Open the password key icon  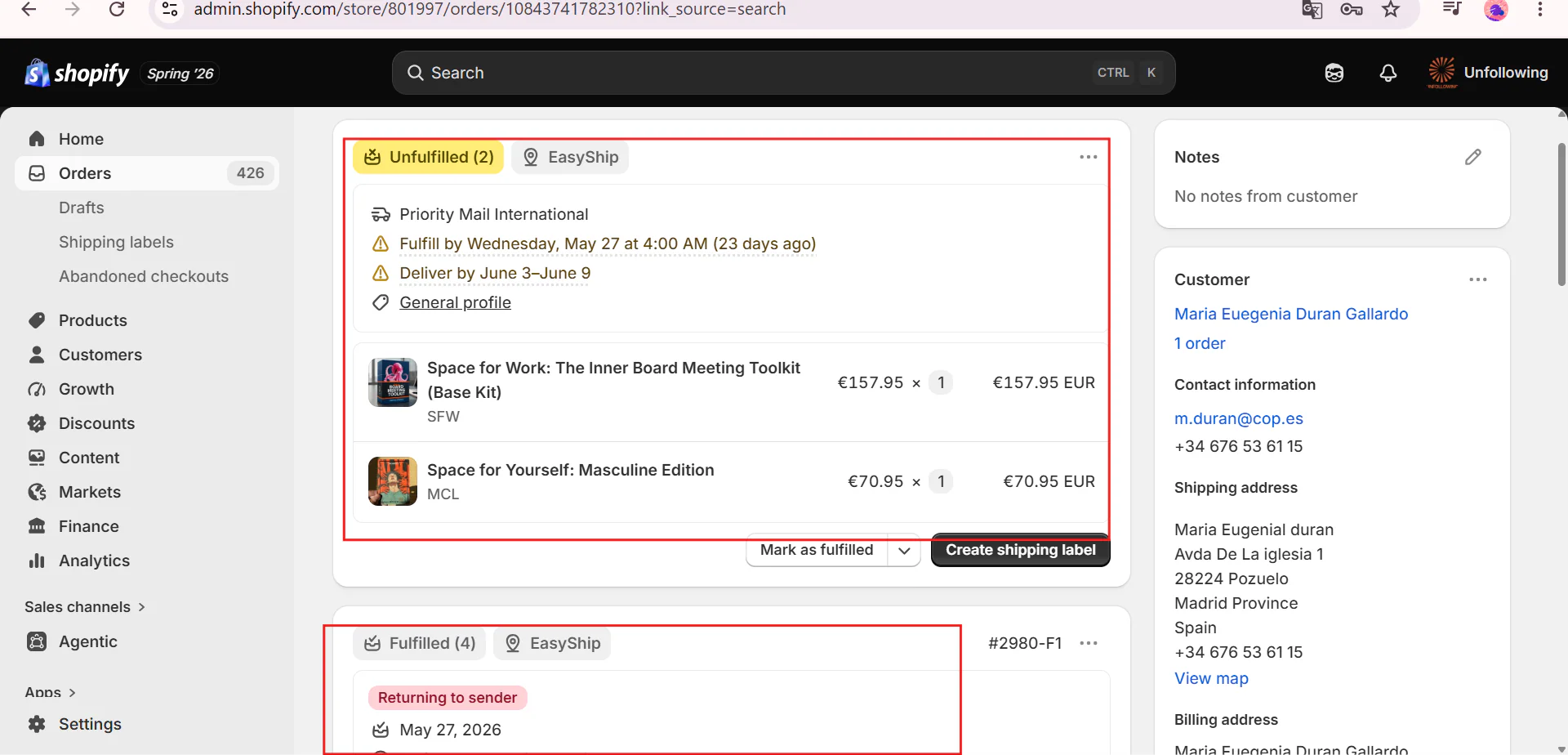tap(1352, 9)
